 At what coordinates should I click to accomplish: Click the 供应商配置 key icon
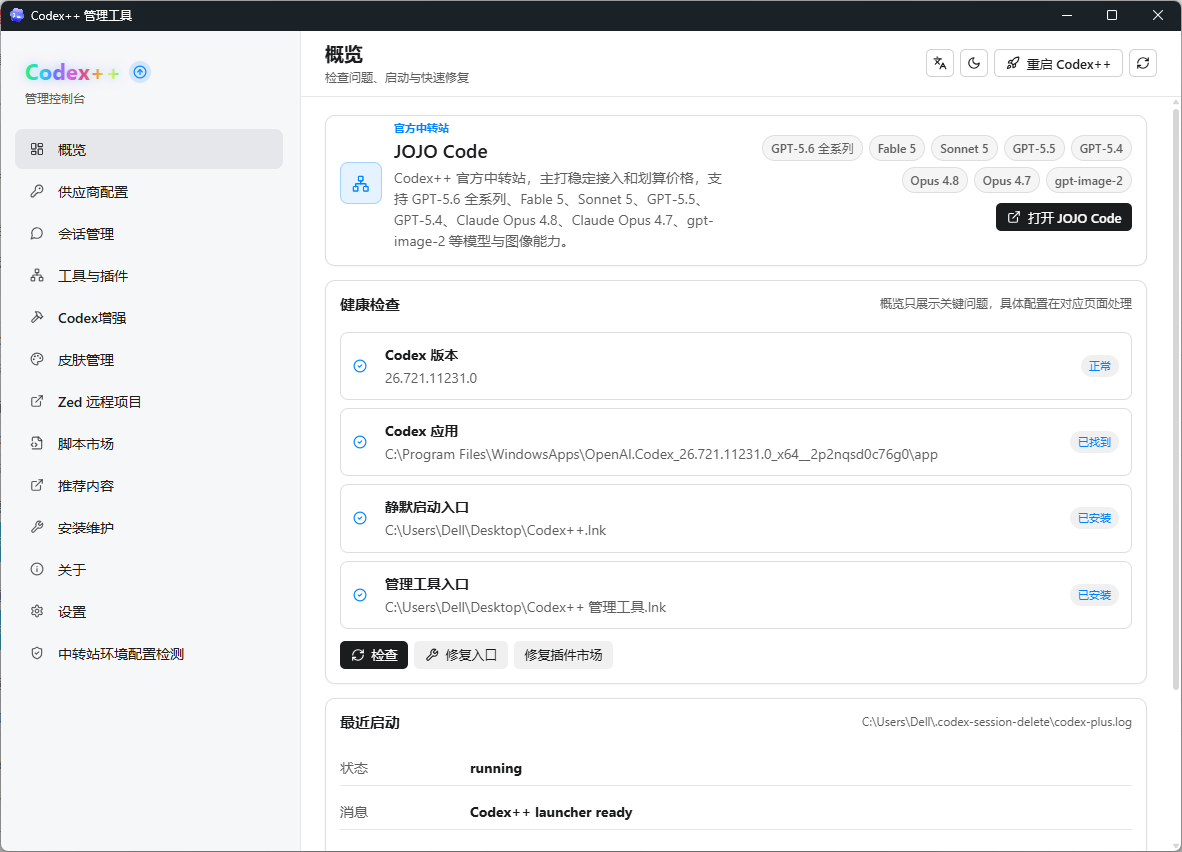37,192
